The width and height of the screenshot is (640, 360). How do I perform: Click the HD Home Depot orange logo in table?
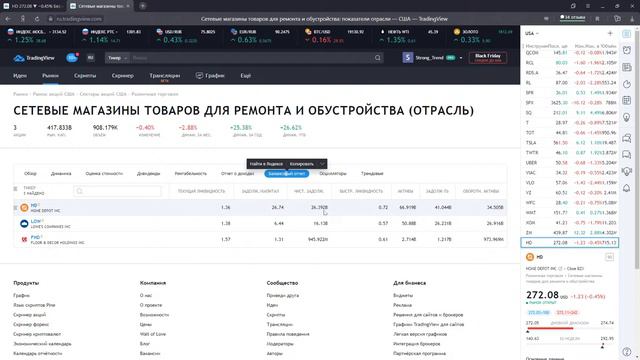[x=24, y=208]
